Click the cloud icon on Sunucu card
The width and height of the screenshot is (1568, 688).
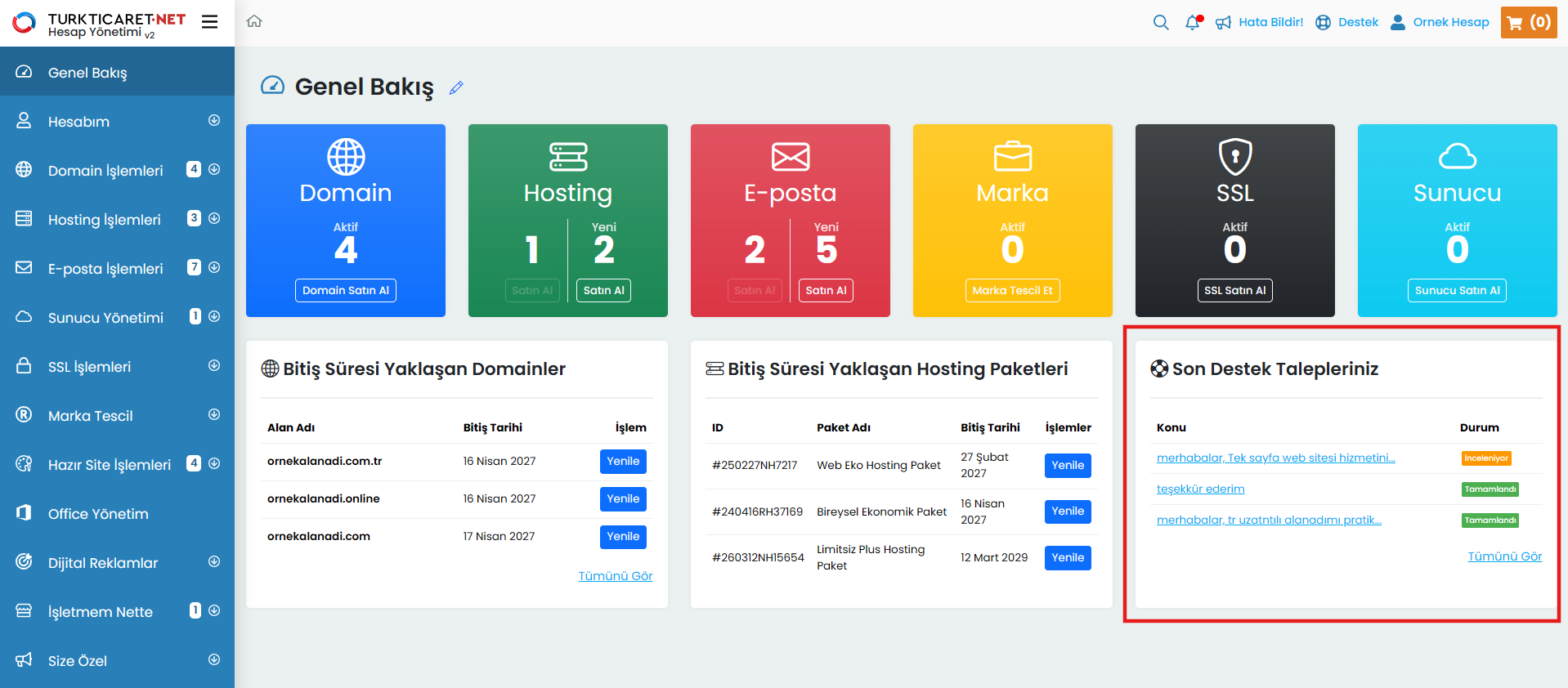[x=1457, y=156]
